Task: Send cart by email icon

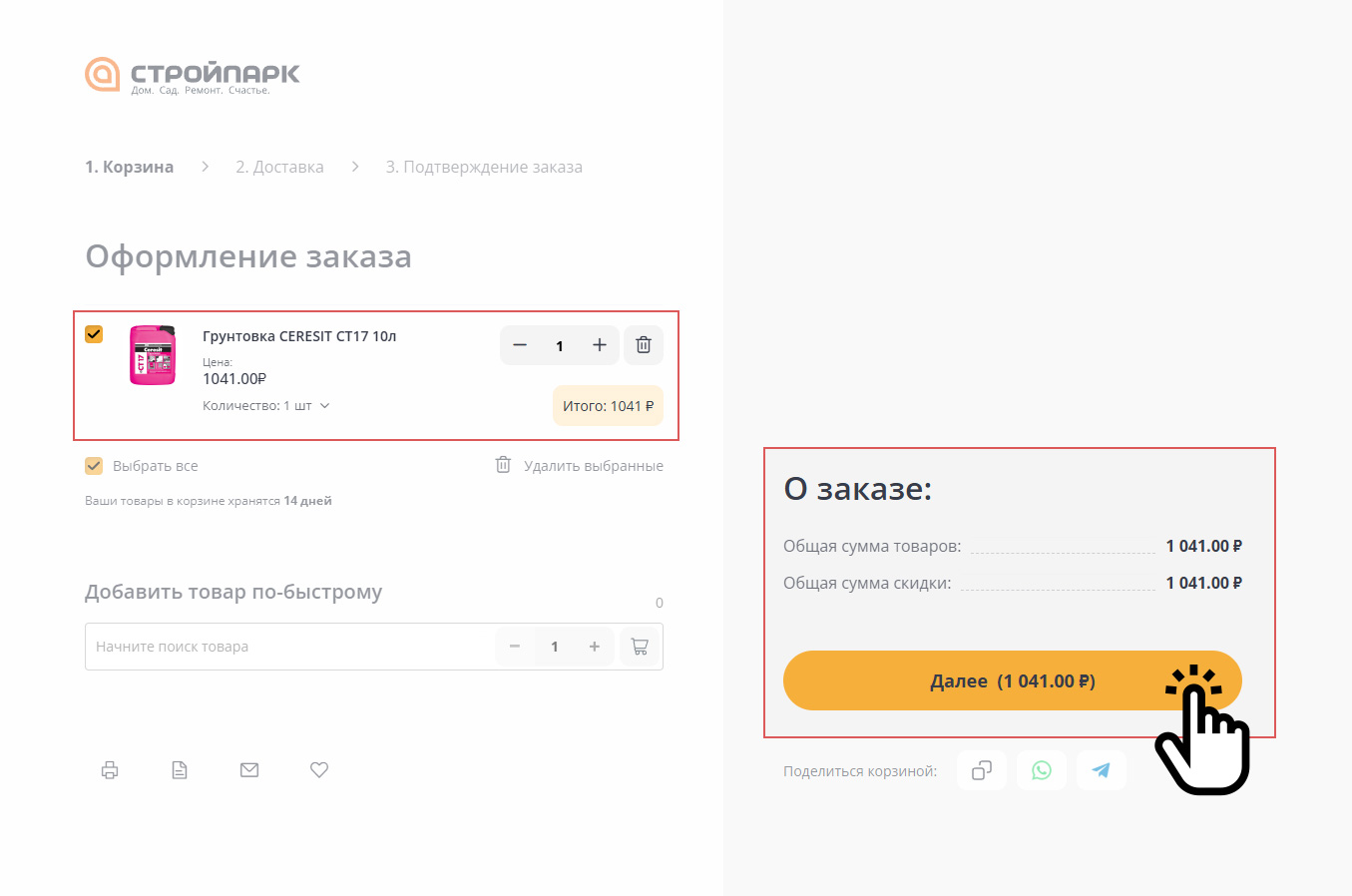Action: point(249,769)
